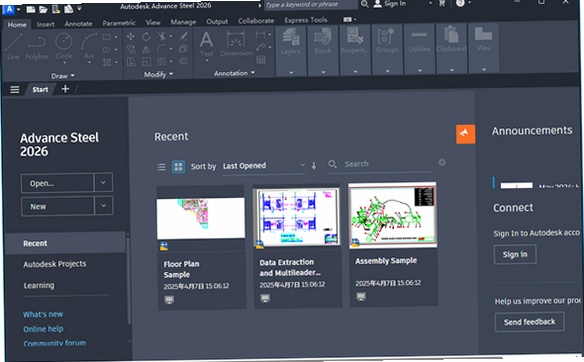Viewport: 584px width, 362px height.
Task: Open the Assembly Sample drawing thumbnail
Action: click(393, 215)
